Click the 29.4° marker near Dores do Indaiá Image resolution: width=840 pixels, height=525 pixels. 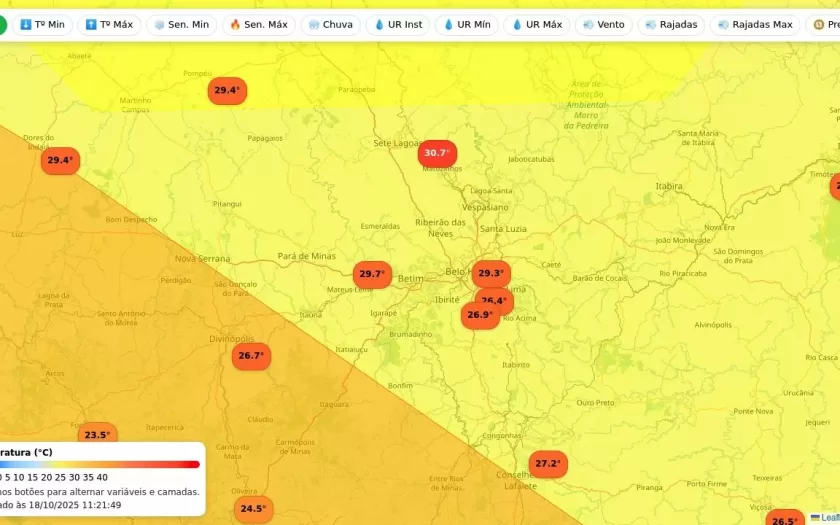pos(60,160)
